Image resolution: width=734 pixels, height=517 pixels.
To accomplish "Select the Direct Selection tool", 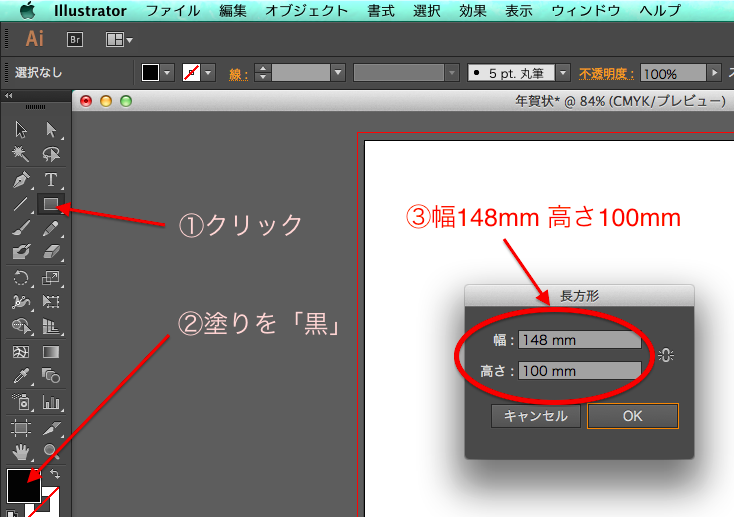I will click(51, 130).
